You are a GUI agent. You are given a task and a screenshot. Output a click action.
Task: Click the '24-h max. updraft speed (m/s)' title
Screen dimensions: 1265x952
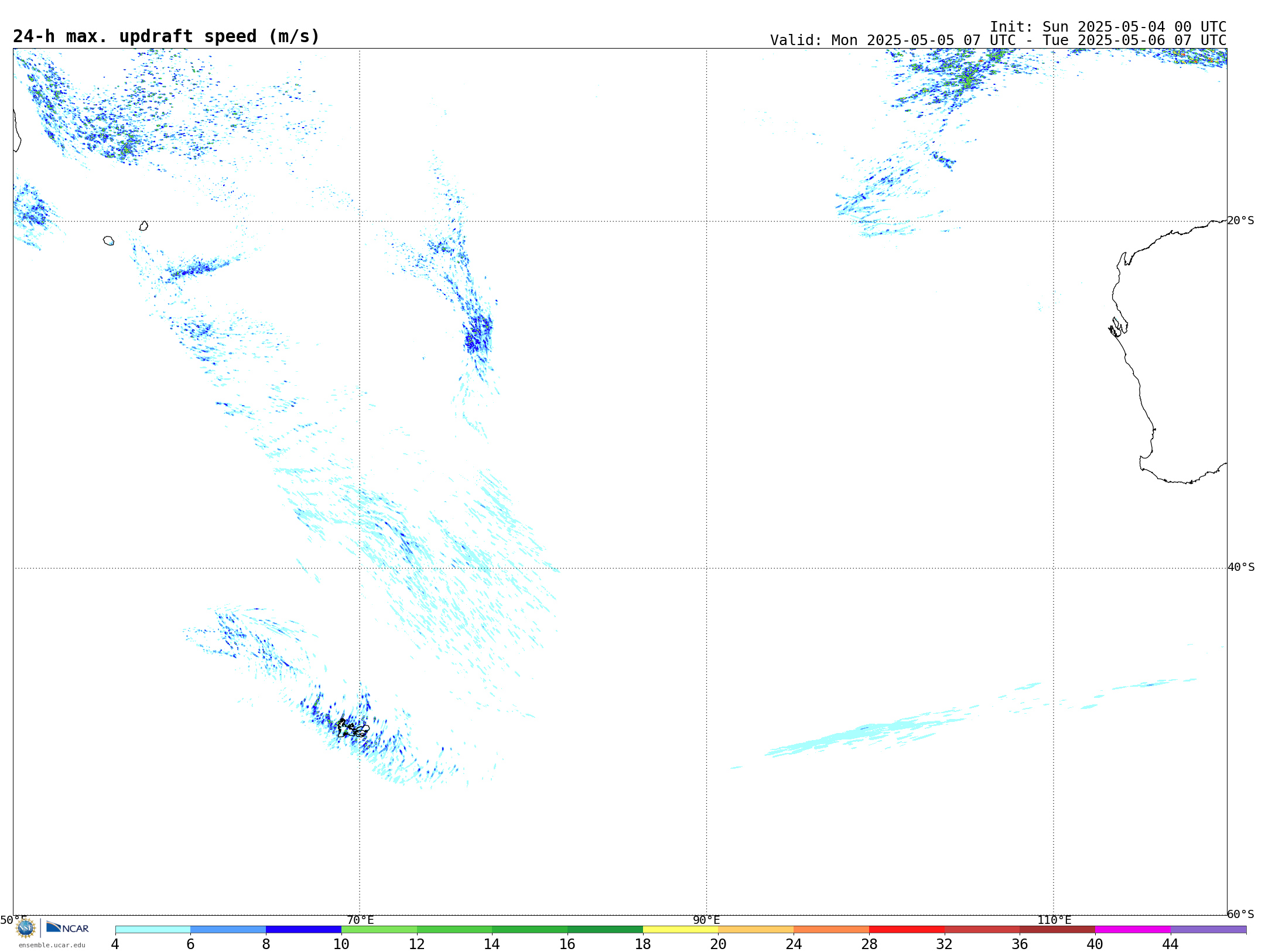(166, 36)
